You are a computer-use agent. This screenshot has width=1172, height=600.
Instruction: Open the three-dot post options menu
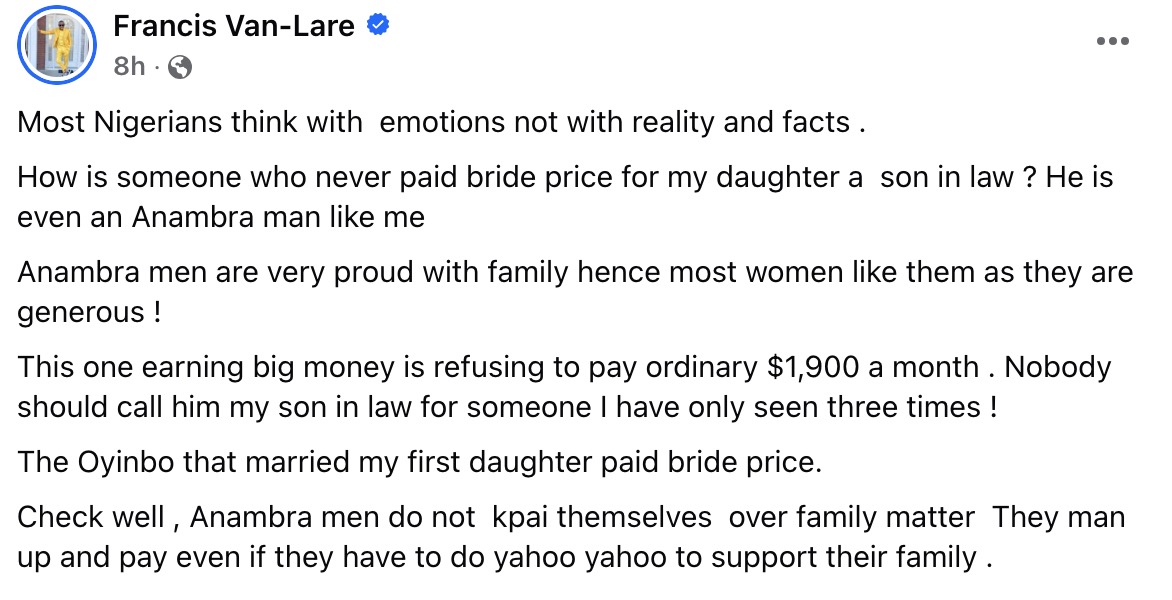click(x=1112, y=41)
